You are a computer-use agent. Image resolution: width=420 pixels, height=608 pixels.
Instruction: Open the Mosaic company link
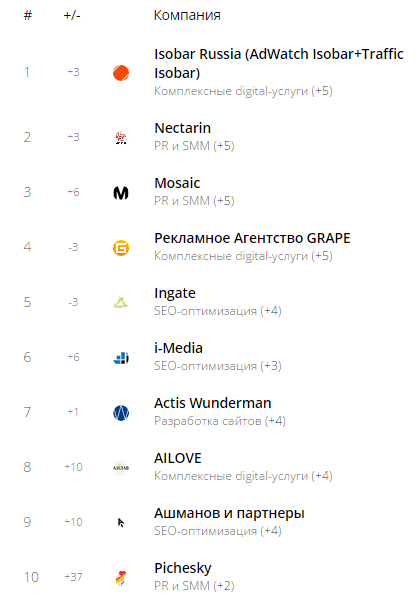coord(177,183)
